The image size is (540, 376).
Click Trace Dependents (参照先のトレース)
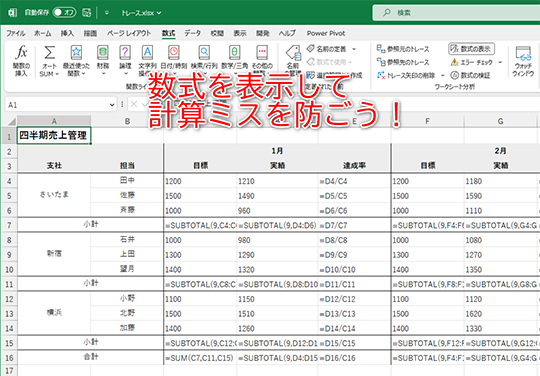pyautogui.click(x=403, y=62)
